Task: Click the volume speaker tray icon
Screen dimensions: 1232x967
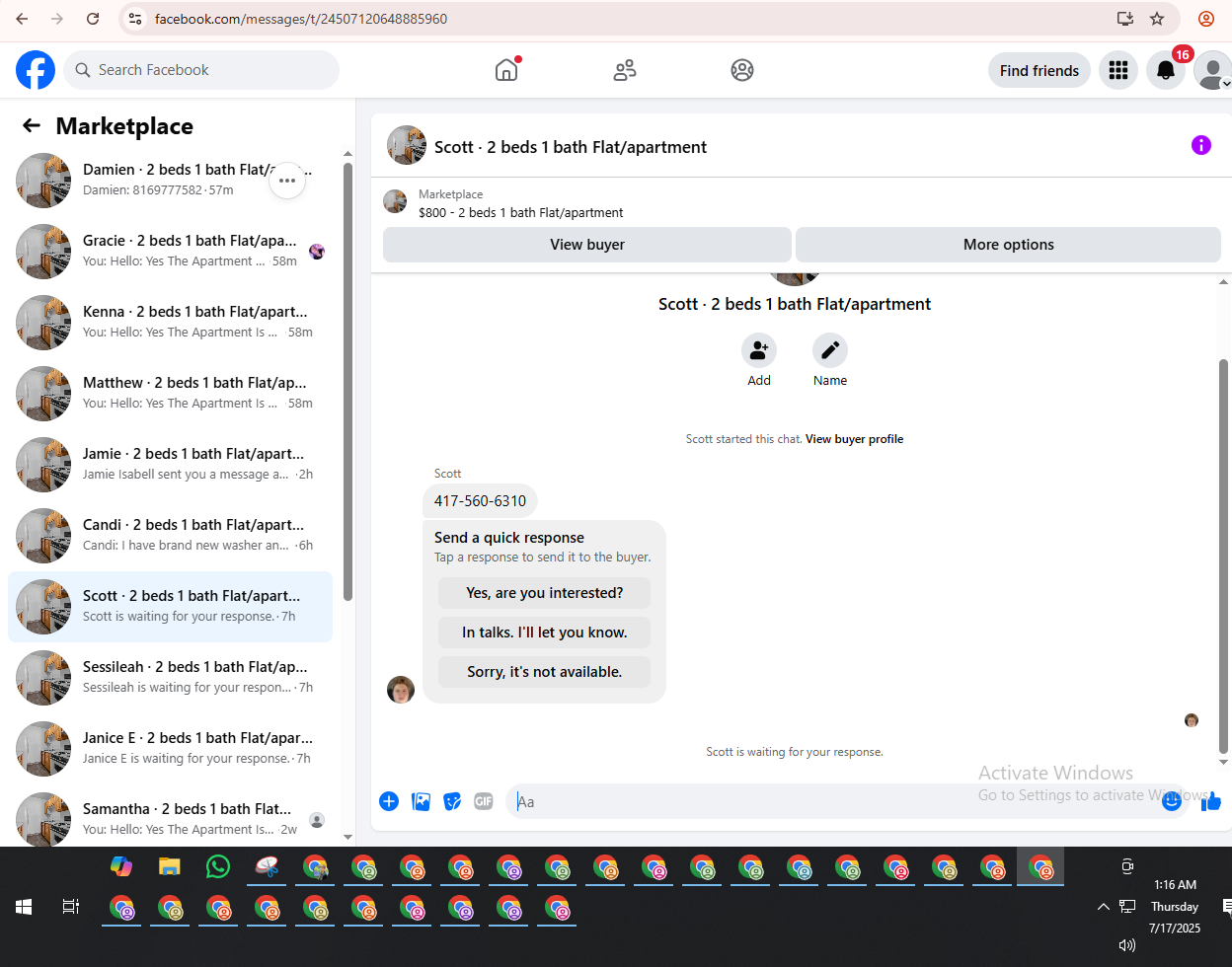Action: click(x=1126, y=944)
